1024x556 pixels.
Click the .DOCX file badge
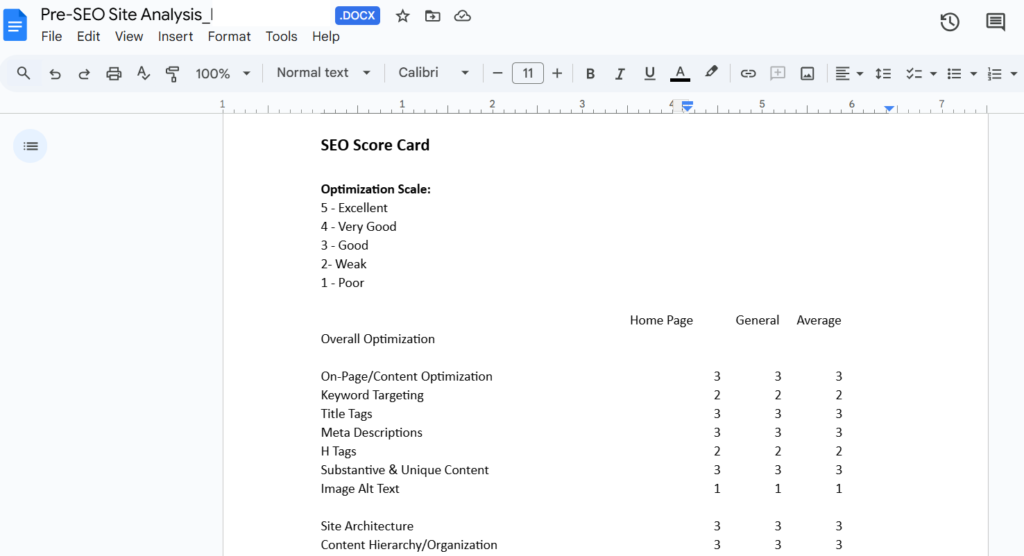[358, 16]
